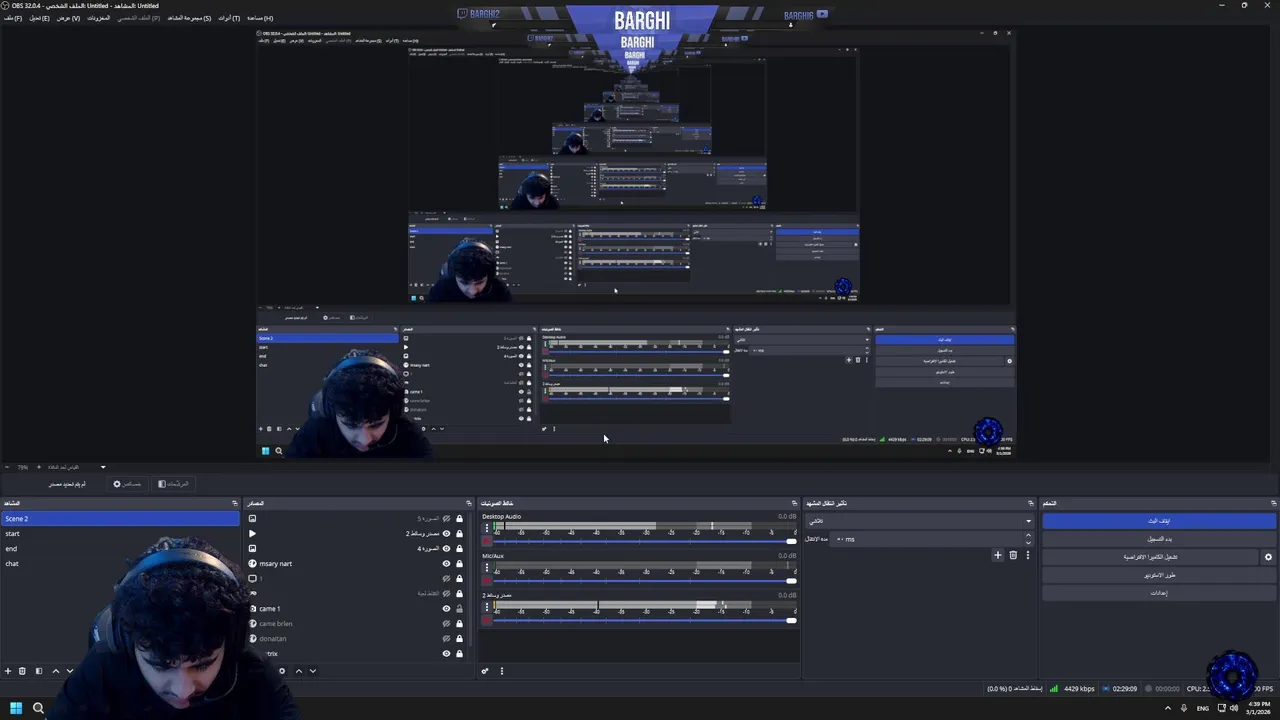Undock the audio mixer panel with its corner icon
The image size is (1280, 720).
point(795,503)
